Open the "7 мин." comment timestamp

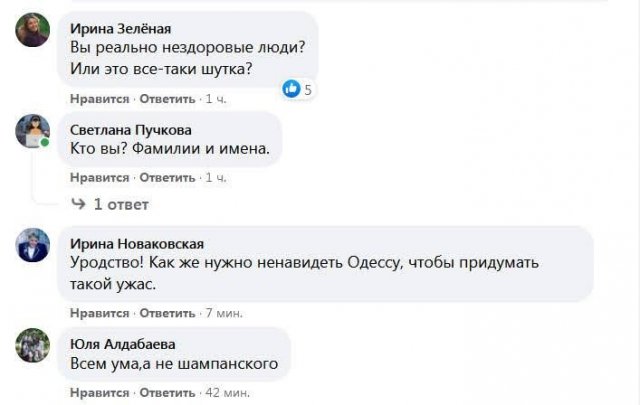coord(223,313)
